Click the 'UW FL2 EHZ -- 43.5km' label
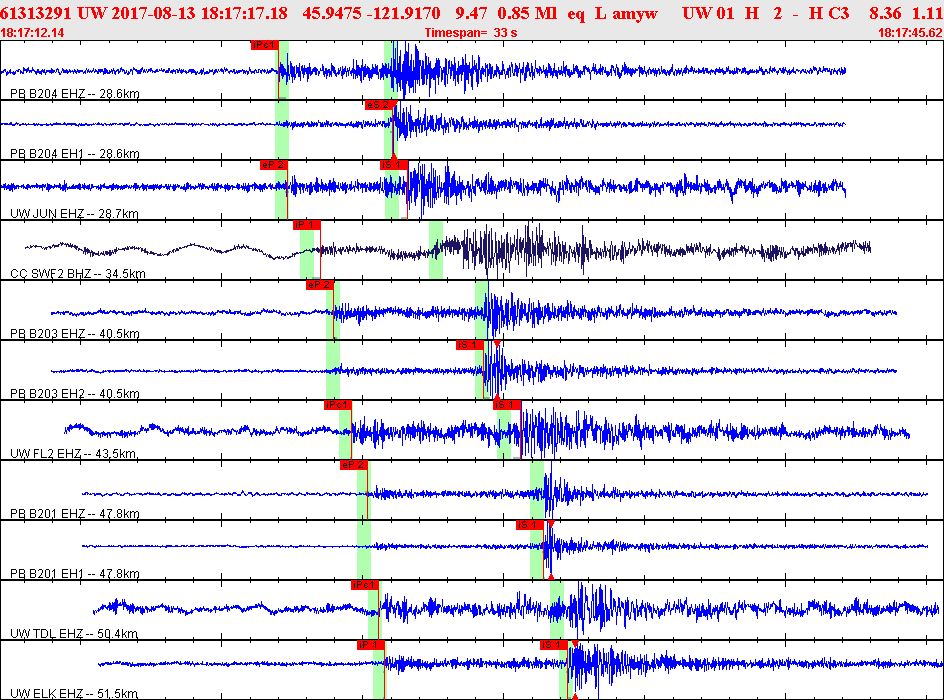 (73, 454)
